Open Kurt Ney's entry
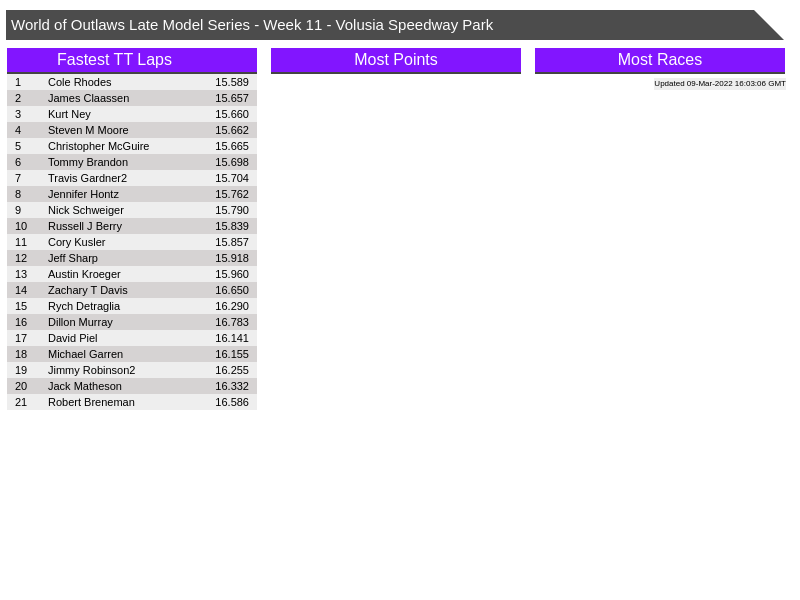Viewport: 800px width, 600px height. (x=69, y=114)
